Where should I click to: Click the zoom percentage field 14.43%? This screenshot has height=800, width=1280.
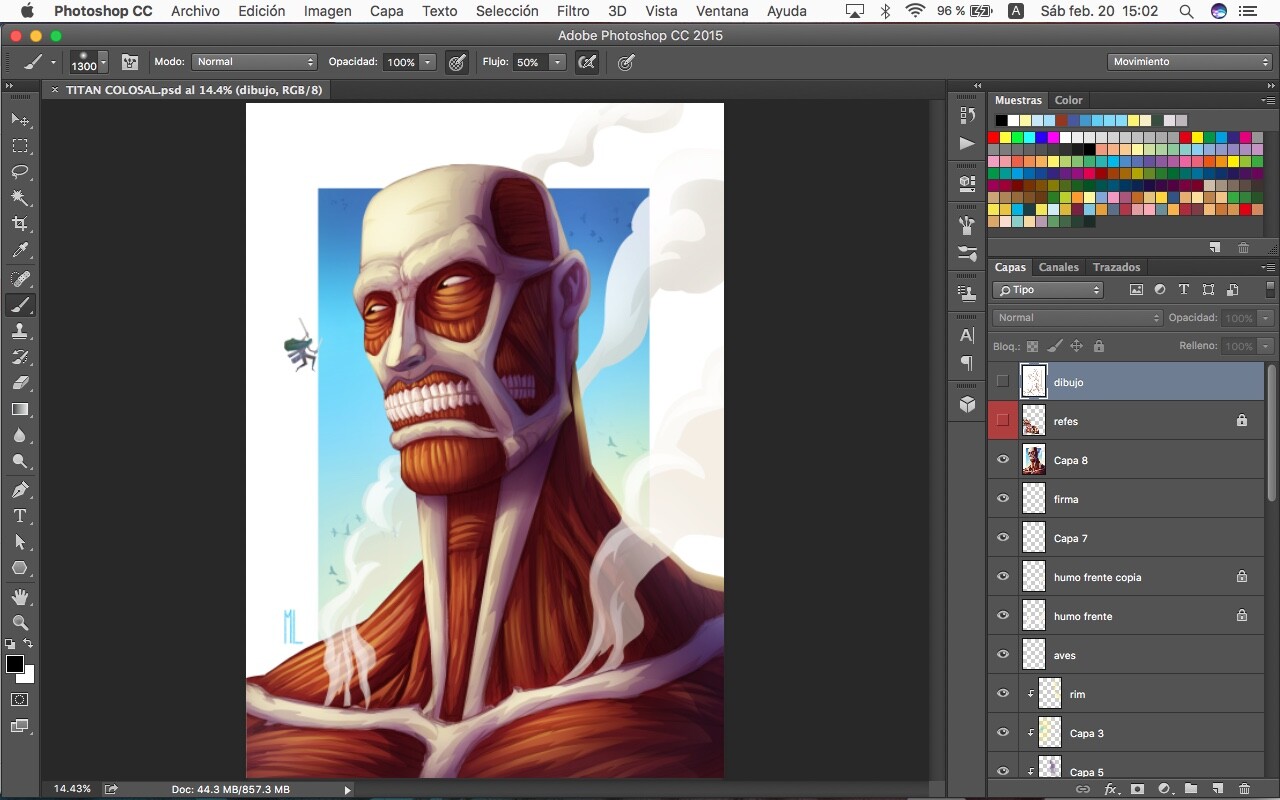(70, 789)
